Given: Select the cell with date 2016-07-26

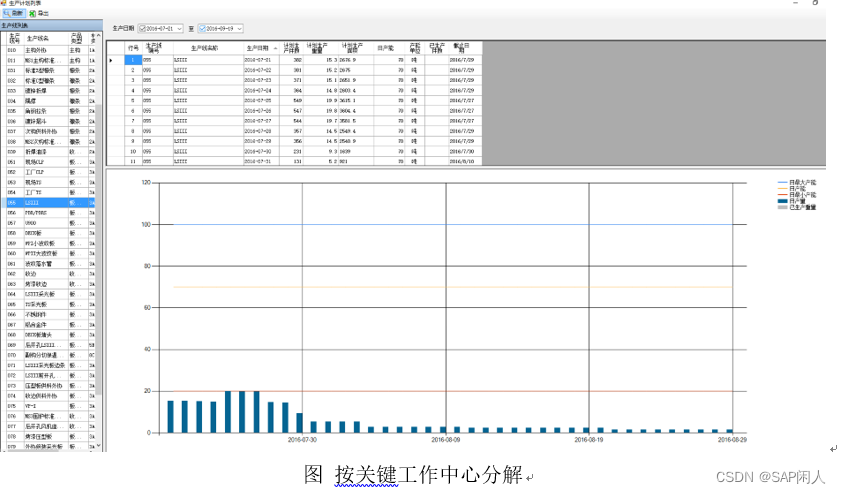Looking at the screenshot, I should (x=261, y=111).
